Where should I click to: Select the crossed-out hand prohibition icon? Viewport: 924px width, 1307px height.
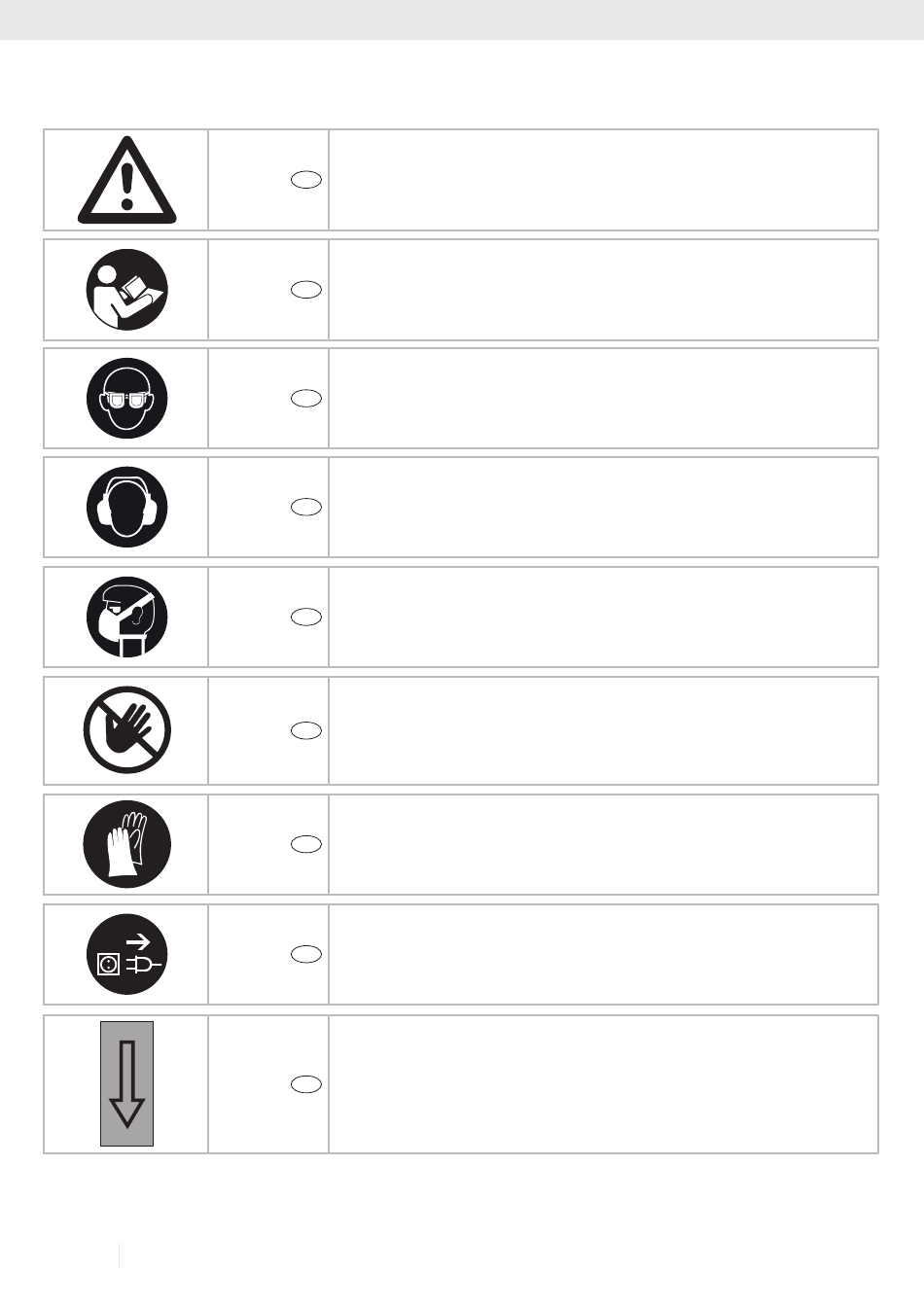point(126,730)
